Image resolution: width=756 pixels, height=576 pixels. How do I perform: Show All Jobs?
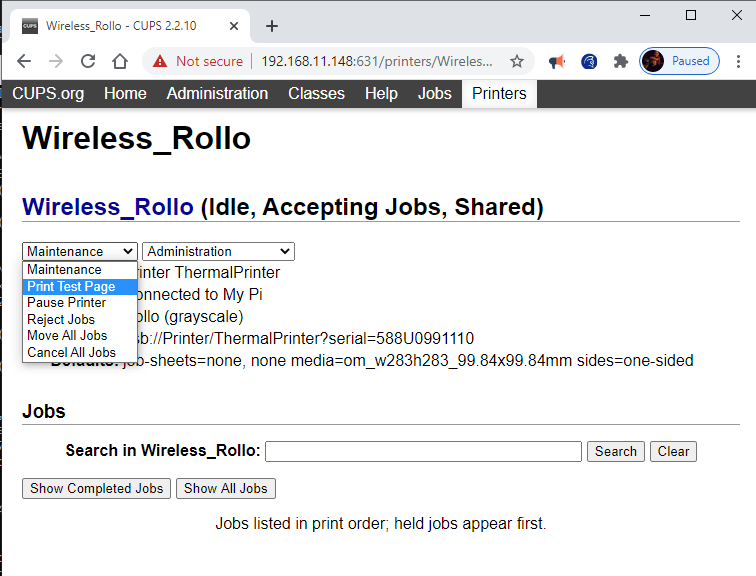coord(226,489)
